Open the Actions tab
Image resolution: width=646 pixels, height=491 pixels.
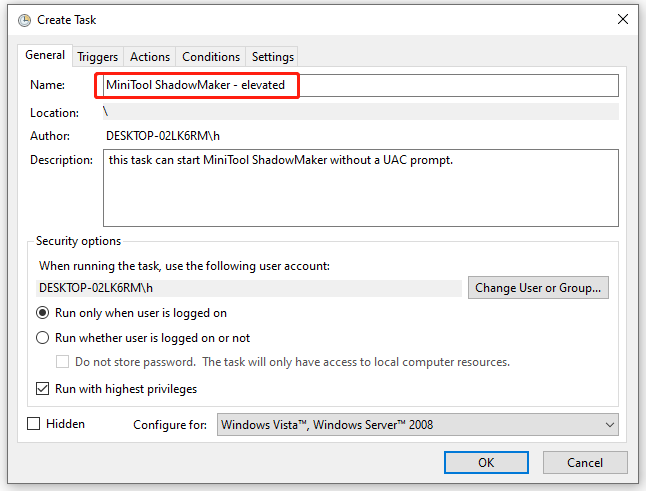[x=150, y=57]
